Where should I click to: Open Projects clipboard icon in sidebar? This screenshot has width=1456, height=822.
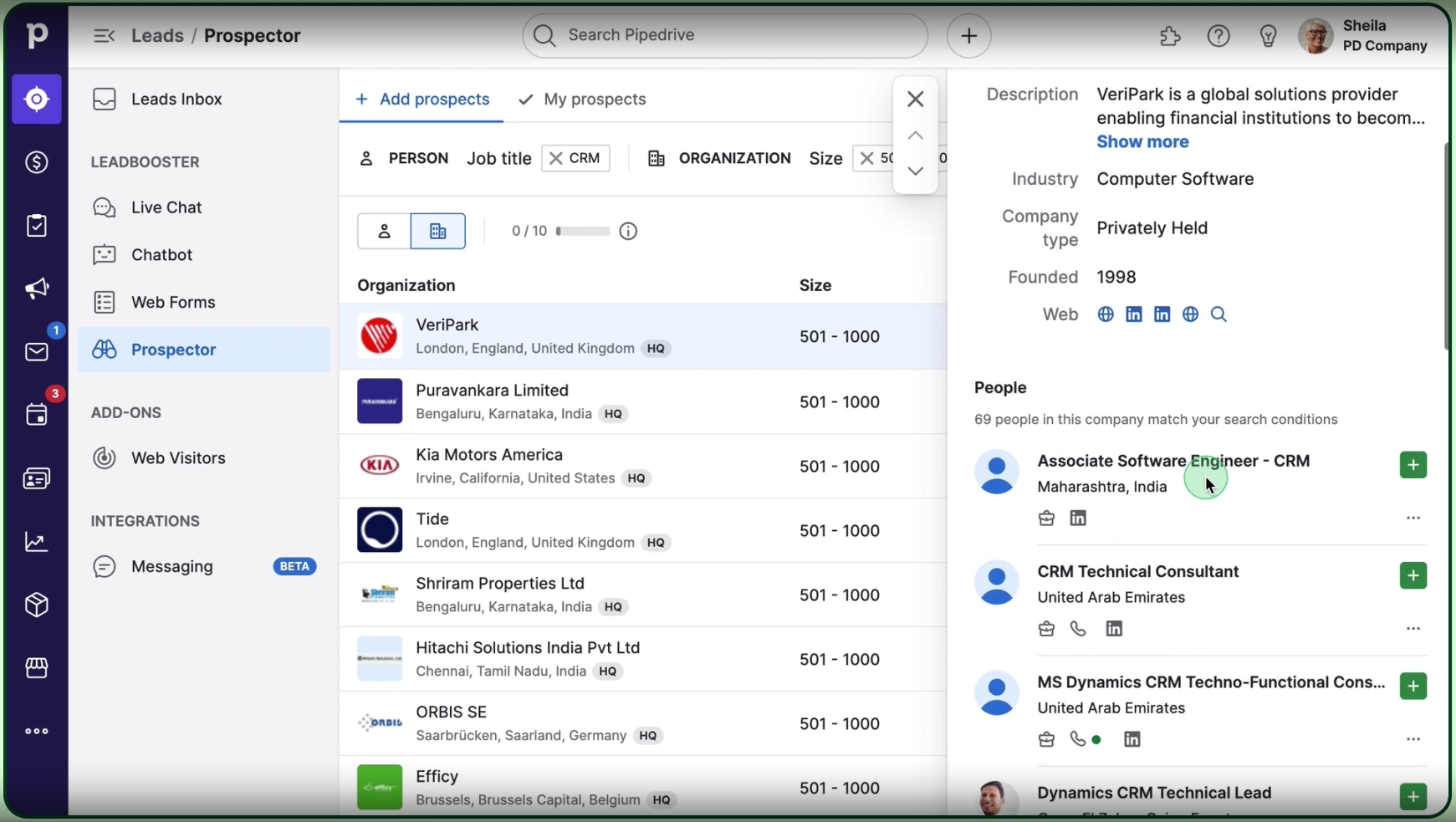coord(37,226)
